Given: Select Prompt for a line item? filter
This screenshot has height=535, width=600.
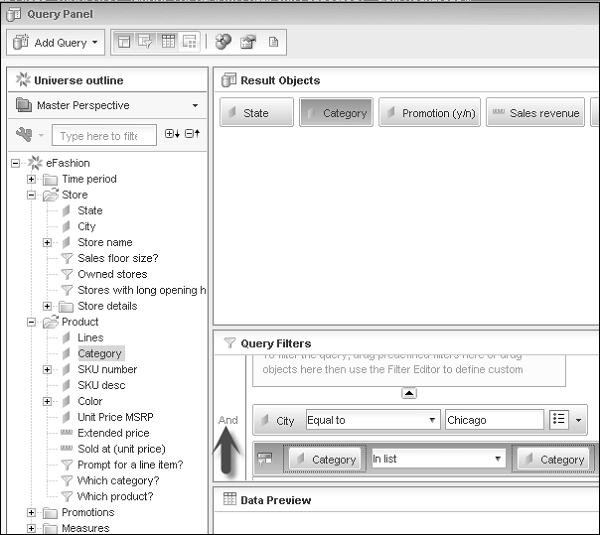Looking at the screenshot, I should (130, 465).
